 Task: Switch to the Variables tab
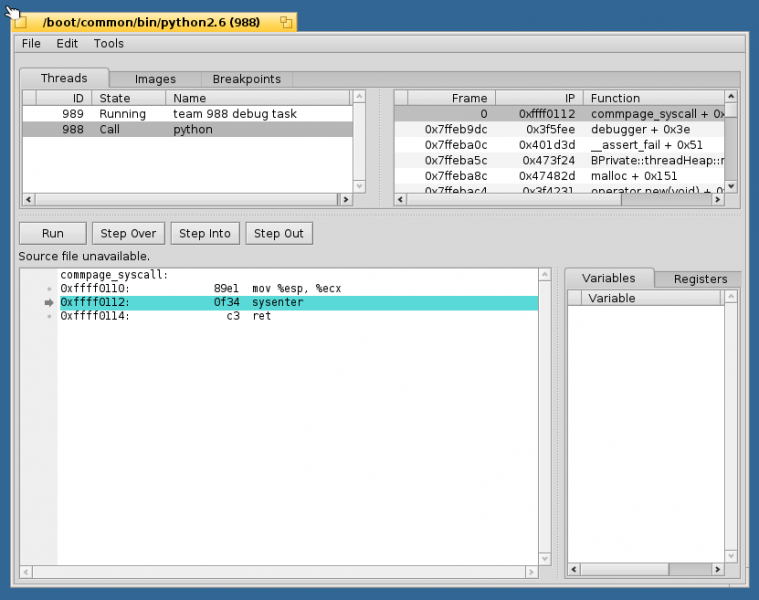tap(608, 278)
